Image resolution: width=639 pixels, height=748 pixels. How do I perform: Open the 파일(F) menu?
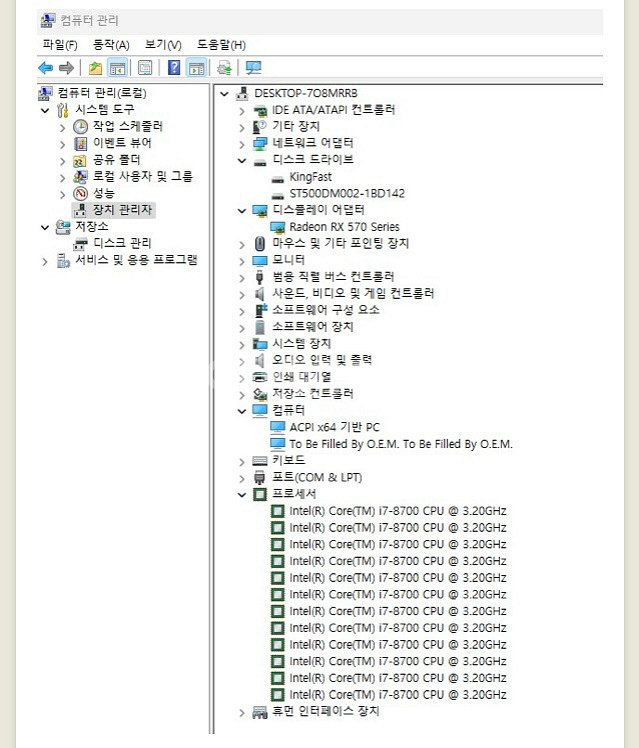point(60,45)
